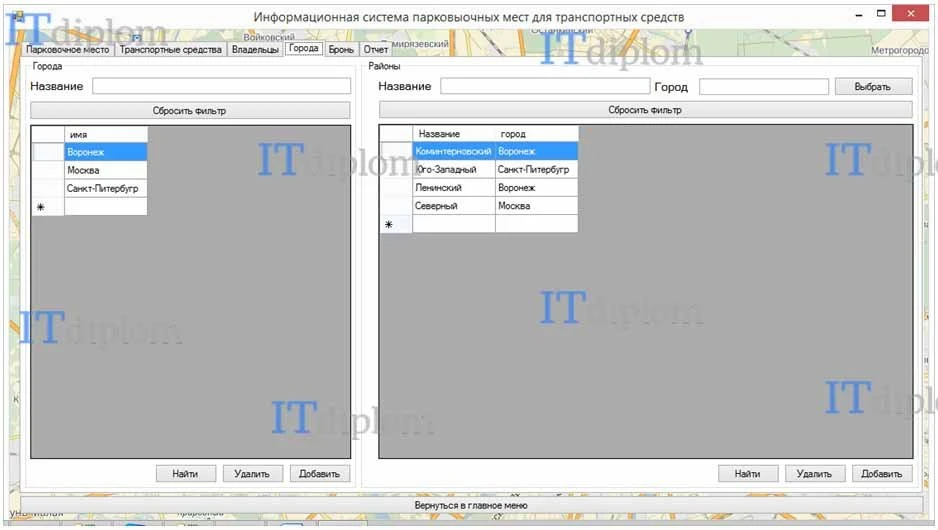The image size is (938, 530).
Task: Click the Выбрать button
Action: (873, 86)
